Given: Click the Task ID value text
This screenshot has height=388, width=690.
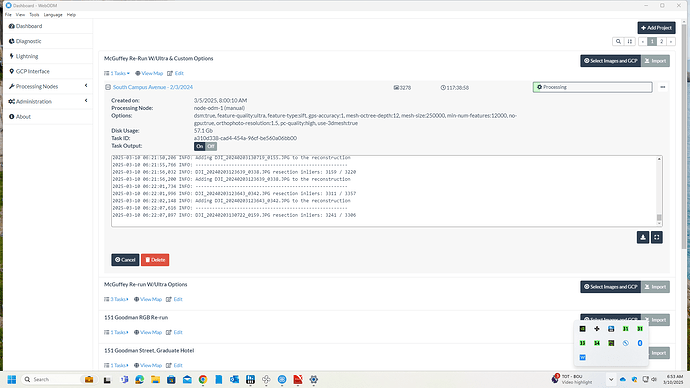Looking at the screenshot, I should 245,138.
